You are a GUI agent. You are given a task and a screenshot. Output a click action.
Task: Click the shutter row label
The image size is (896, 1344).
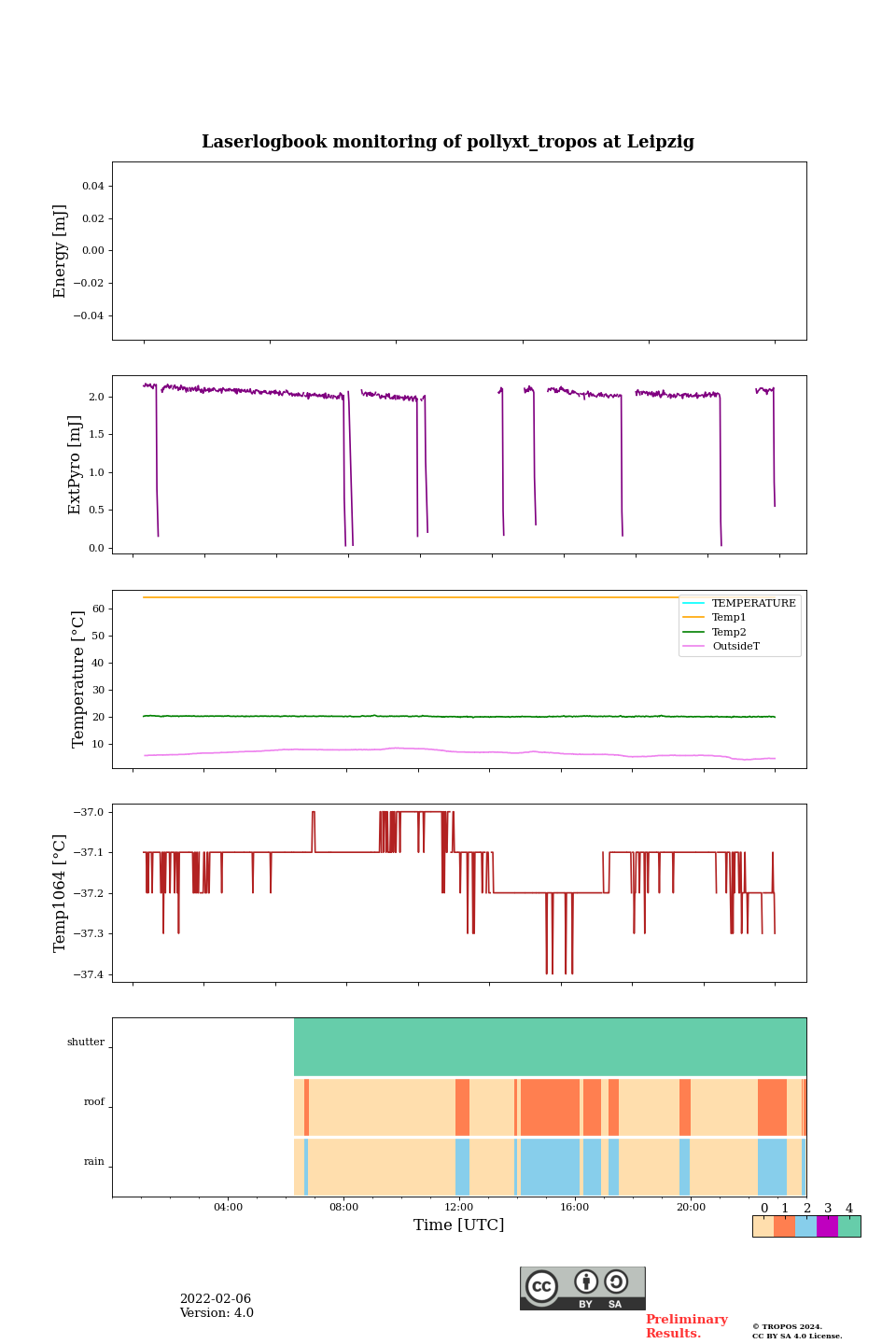coord(86,1042)
